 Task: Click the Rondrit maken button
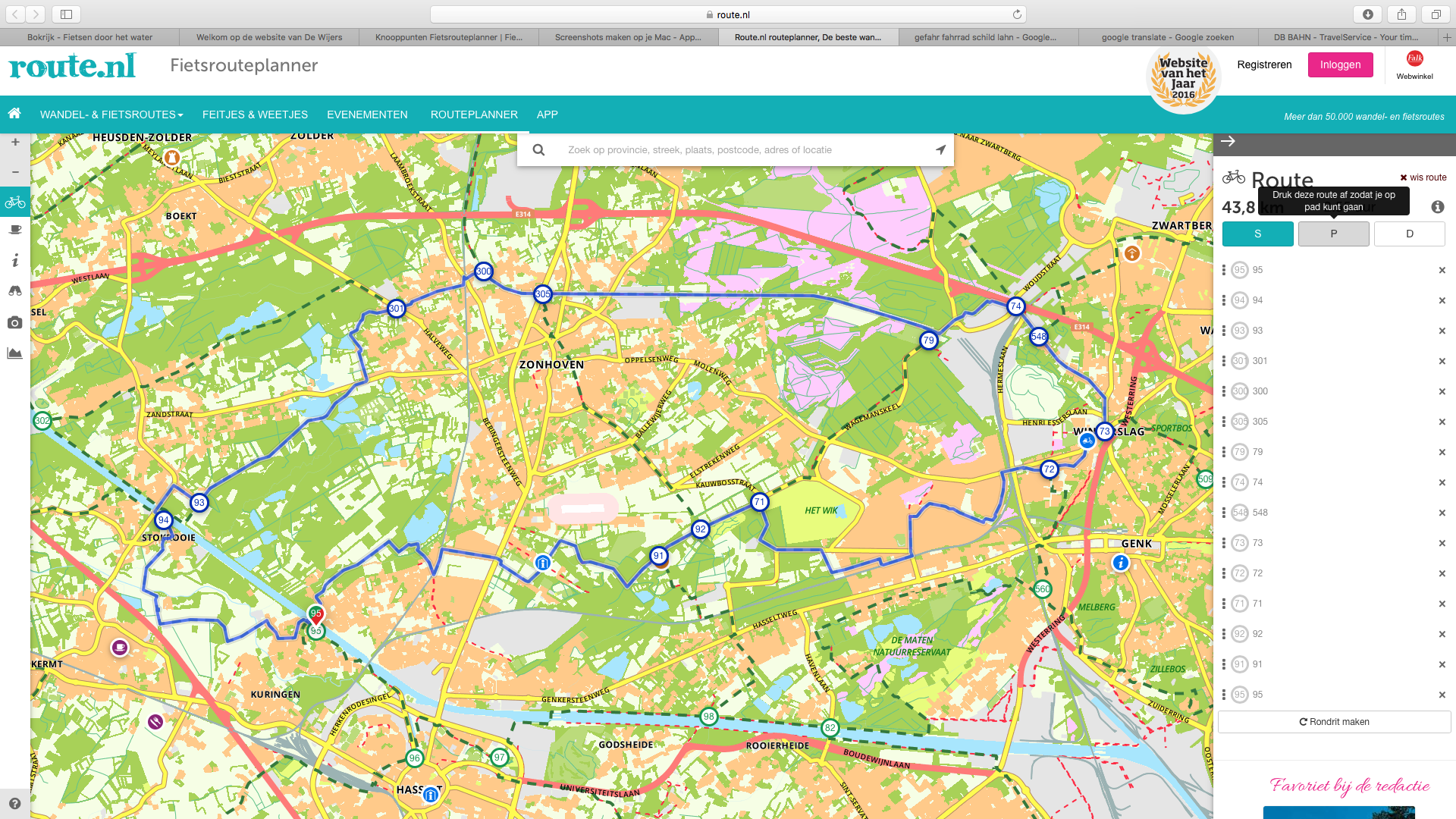coord(1334,722)
